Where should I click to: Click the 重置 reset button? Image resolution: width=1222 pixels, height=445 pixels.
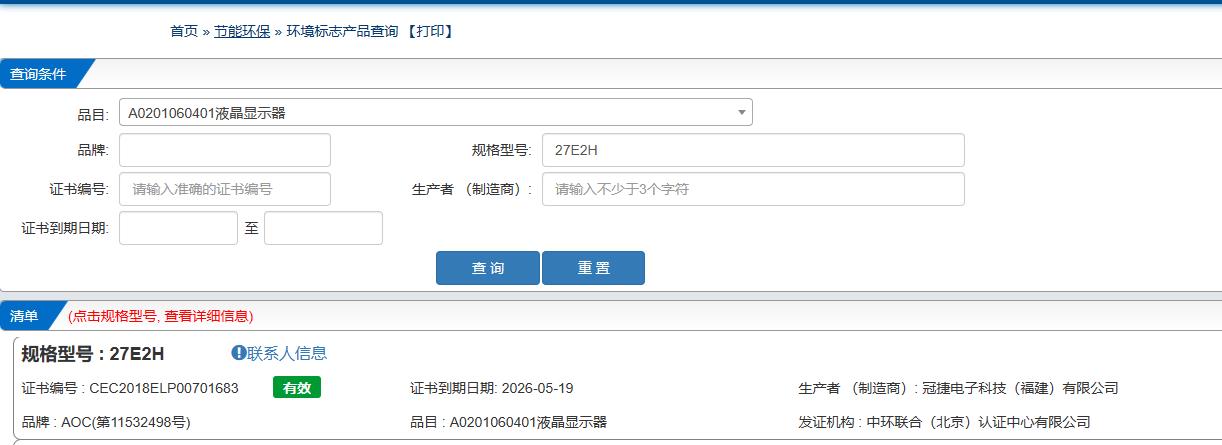point(593,268)
